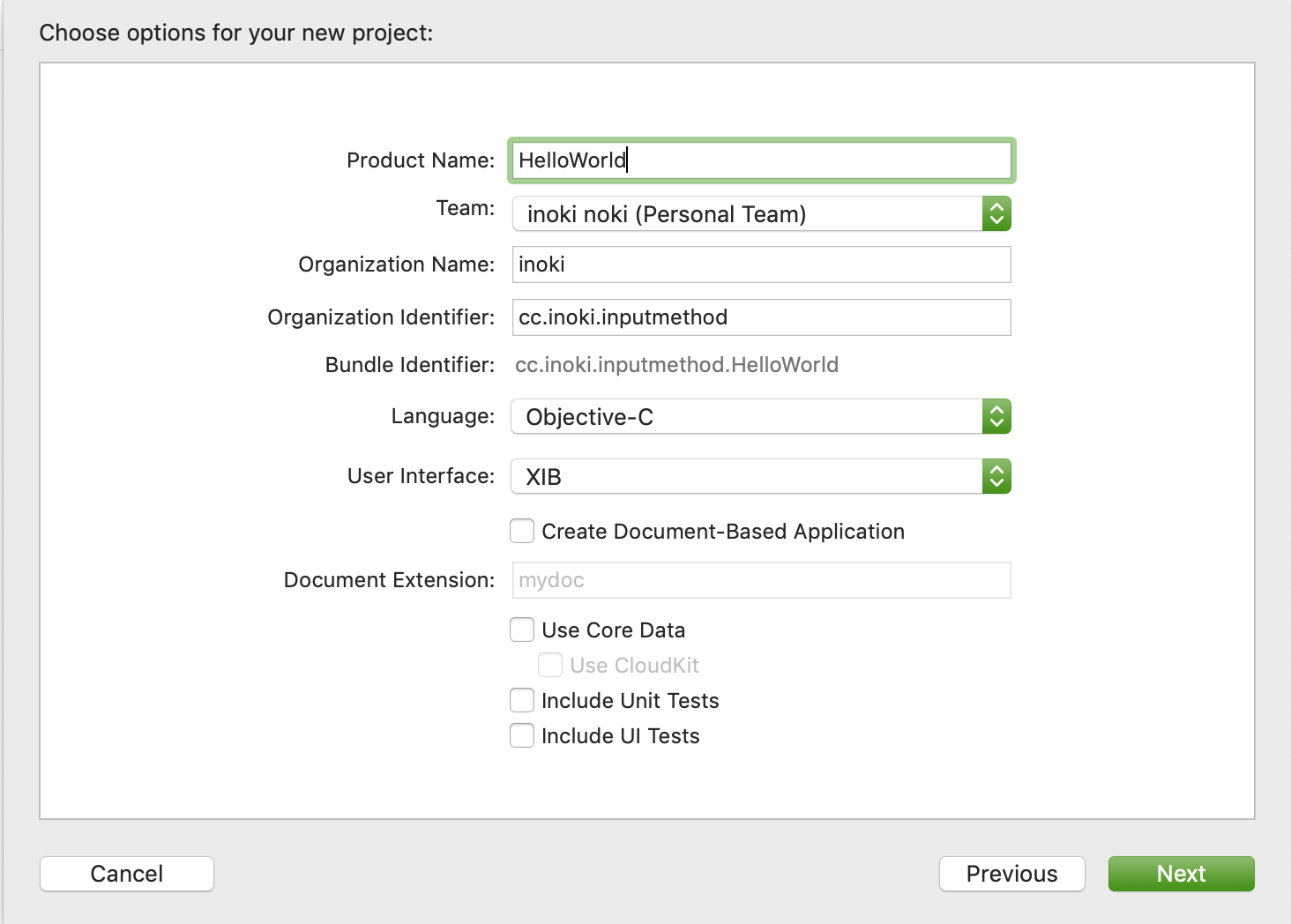Click the Bundle Identifier value text
Screen dimensions: 1291x924
coord(676,365)
